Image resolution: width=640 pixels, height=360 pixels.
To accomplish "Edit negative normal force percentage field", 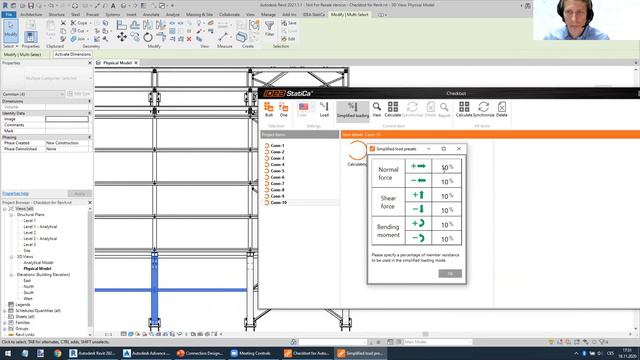I will (447, 181).
